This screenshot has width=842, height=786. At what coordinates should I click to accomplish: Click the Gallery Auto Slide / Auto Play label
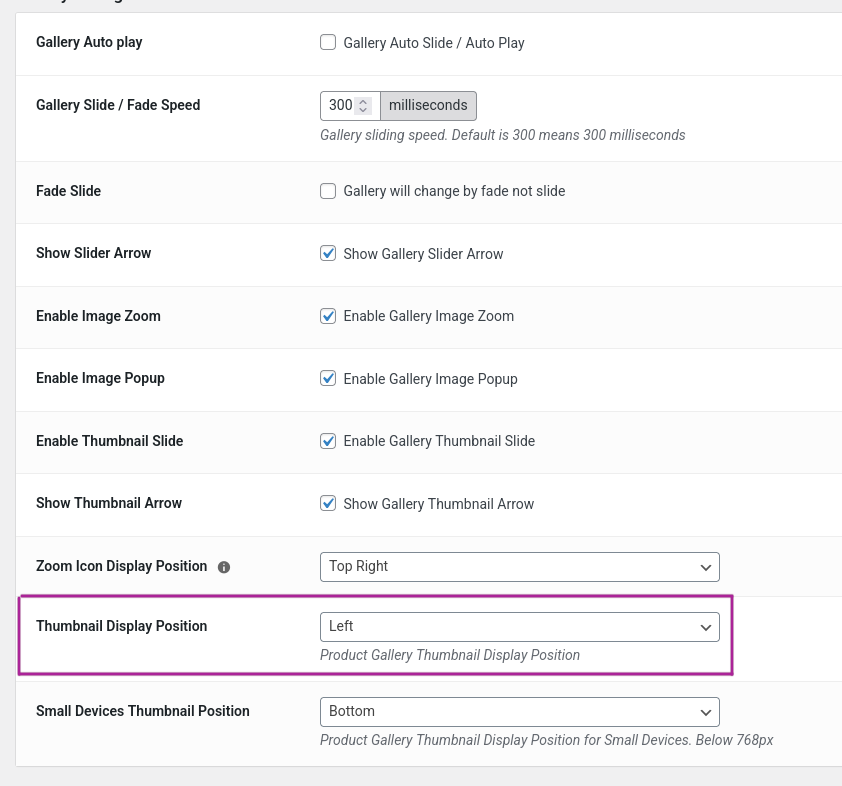[x=434, y=43]
